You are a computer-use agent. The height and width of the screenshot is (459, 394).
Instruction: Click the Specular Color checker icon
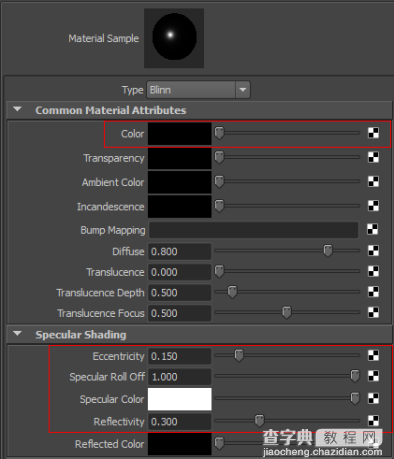click(x=373, y=399)
